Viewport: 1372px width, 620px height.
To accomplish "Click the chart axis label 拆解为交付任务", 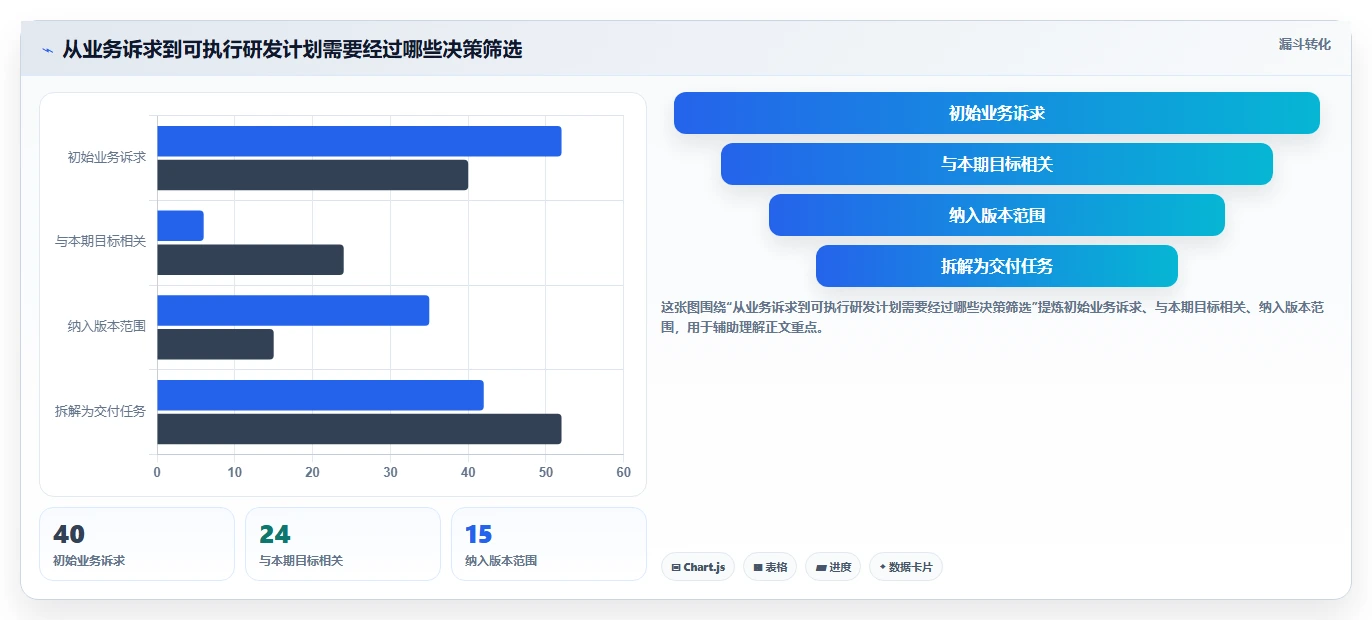I will tap(100, 411).
